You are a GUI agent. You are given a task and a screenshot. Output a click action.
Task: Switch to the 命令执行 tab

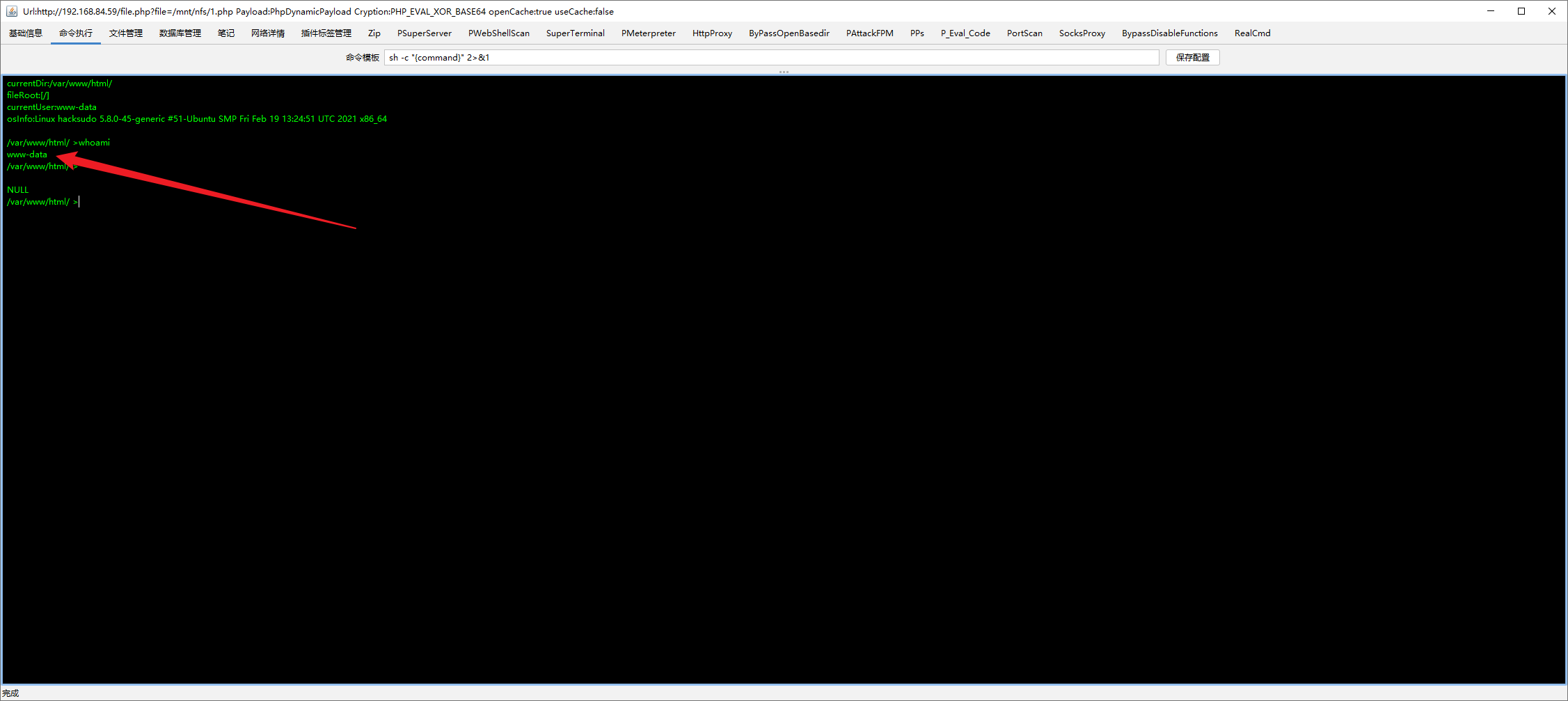click(x=76, y=33)
